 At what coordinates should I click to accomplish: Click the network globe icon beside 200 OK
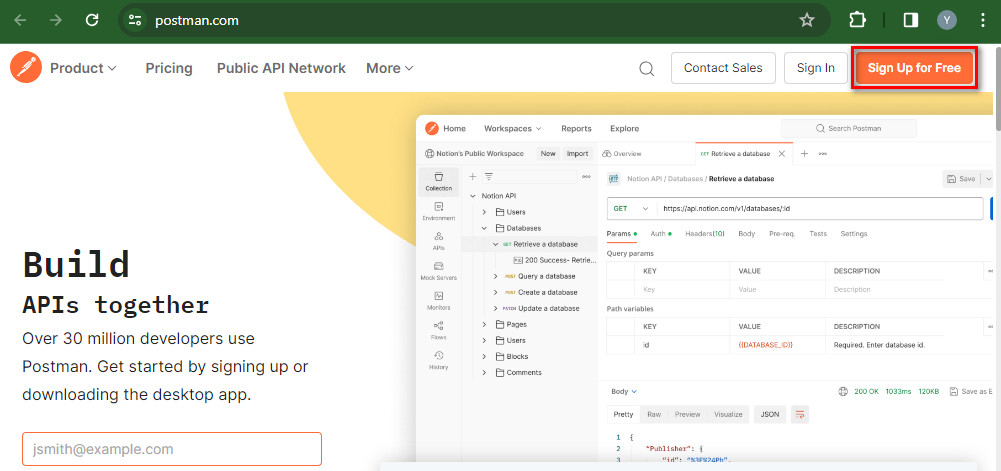(x=843, y=391)
